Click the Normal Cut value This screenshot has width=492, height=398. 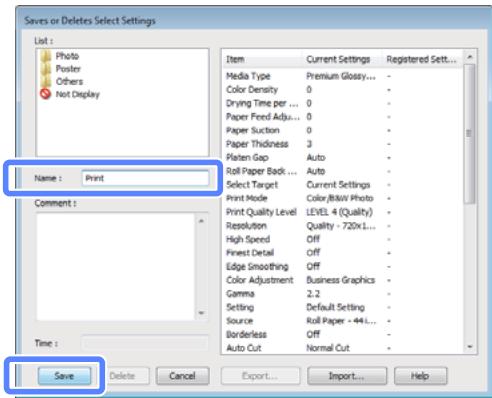tap(328, 348)
